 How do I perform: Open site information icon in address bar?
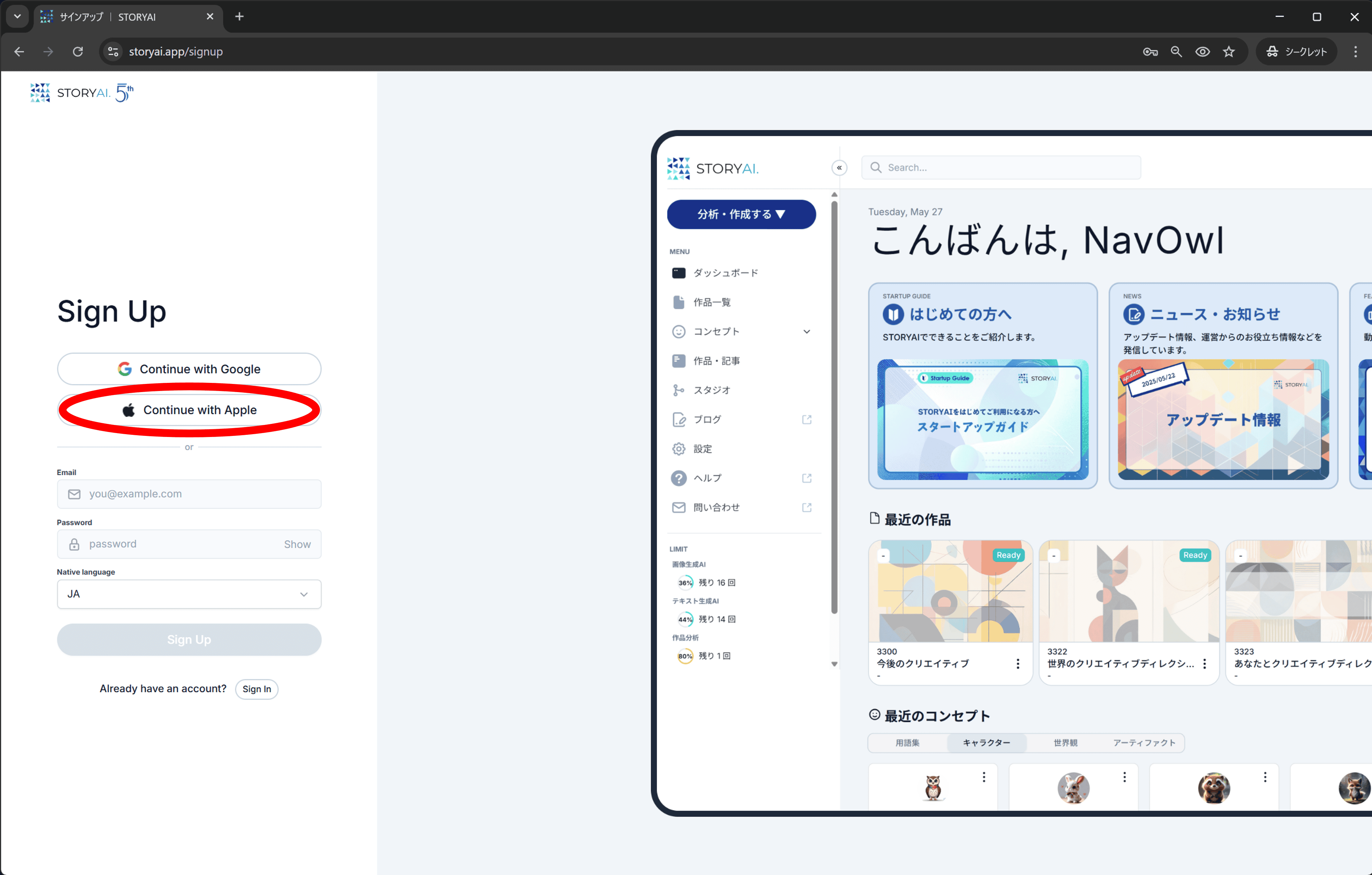coord(114,51)
